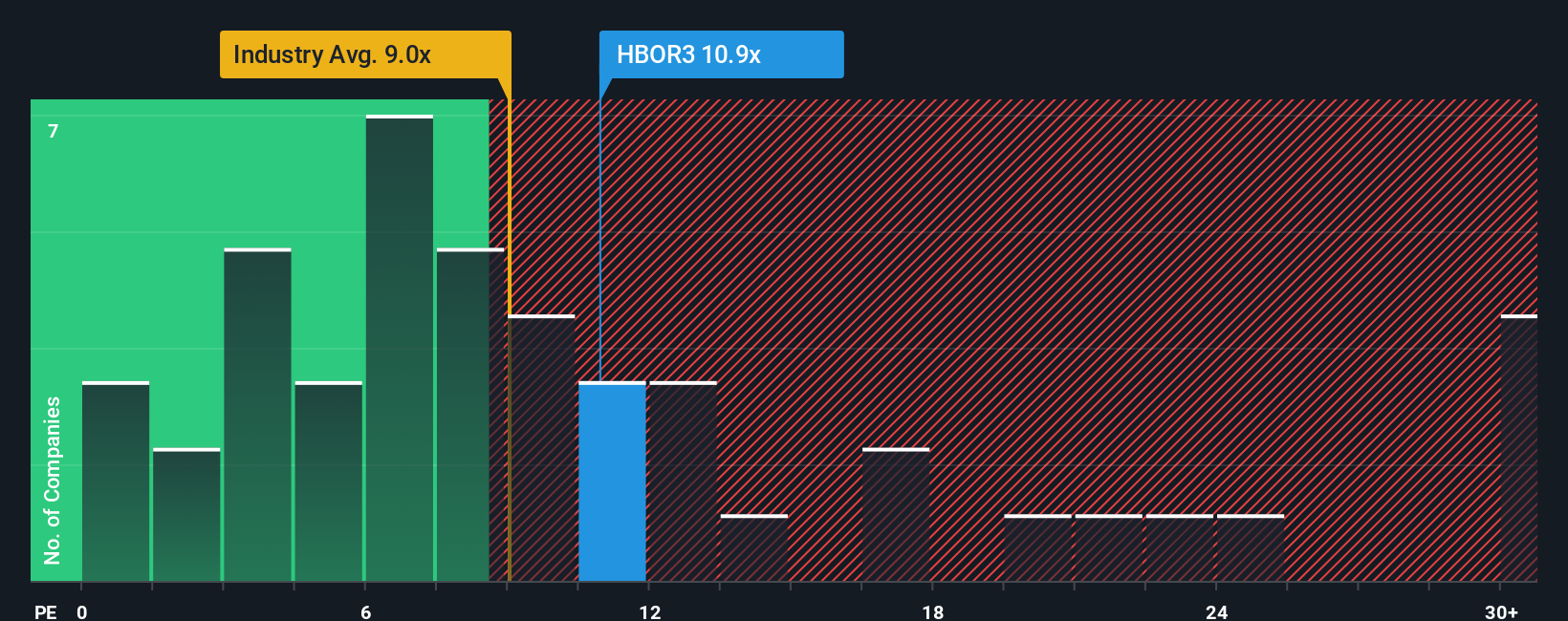Click the hatched bar starting at PE 12

pos(683,482)
